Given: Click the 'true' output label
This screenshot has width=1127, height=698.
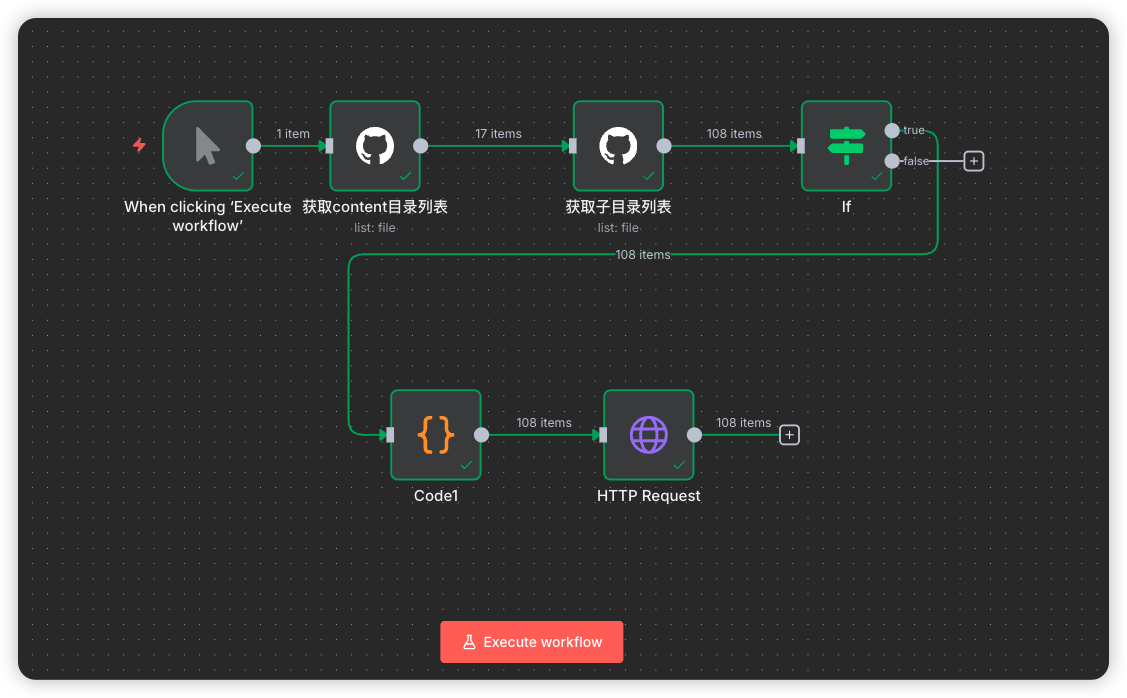Looking at the screenshot, I should [x=914, y=130].
